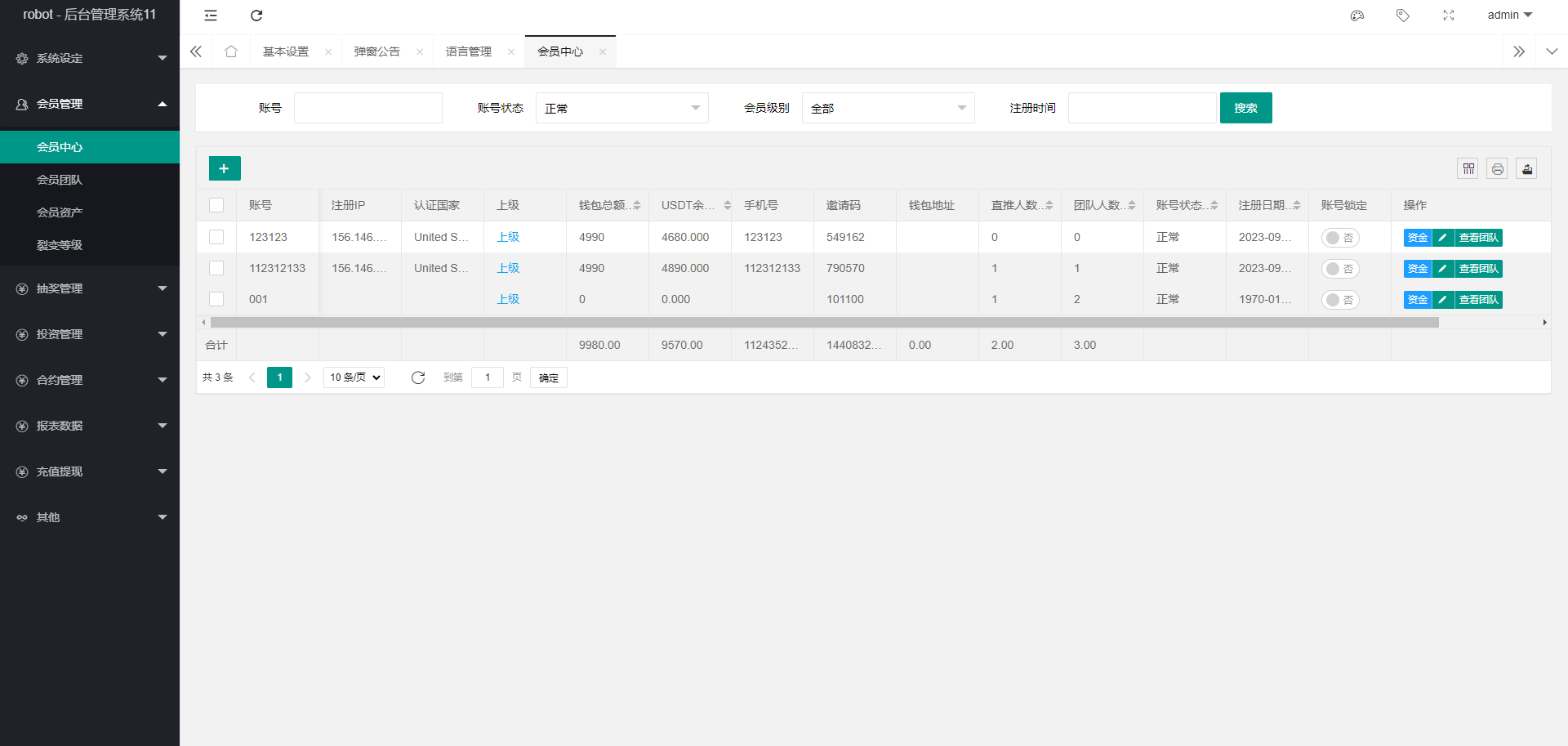The height and width of the screenshot is (746, 1568).
Task: Click the export table icon
Action: [x=1527, y=168]
